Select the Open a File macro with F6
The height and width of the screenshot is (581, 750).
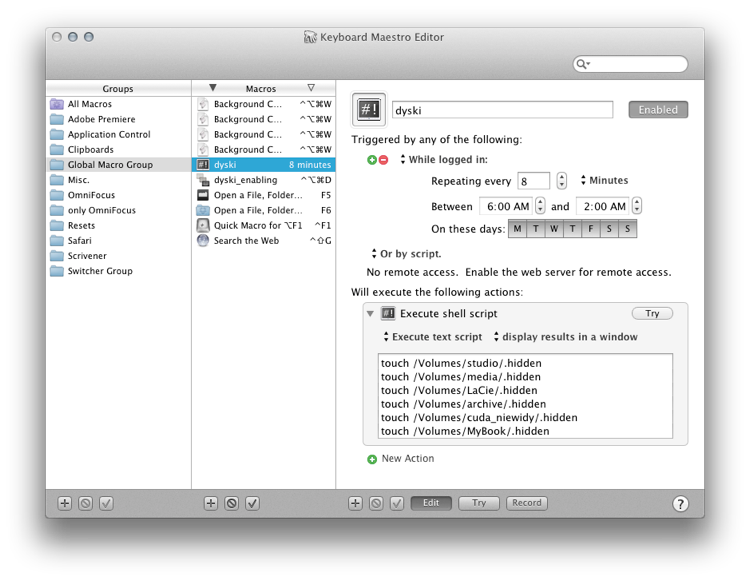[264, 210]
